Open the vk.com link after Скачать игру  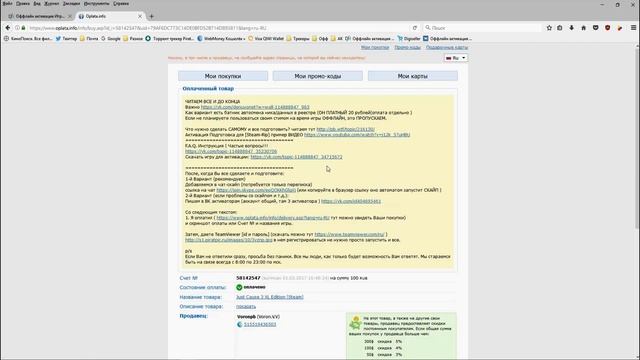296,157
